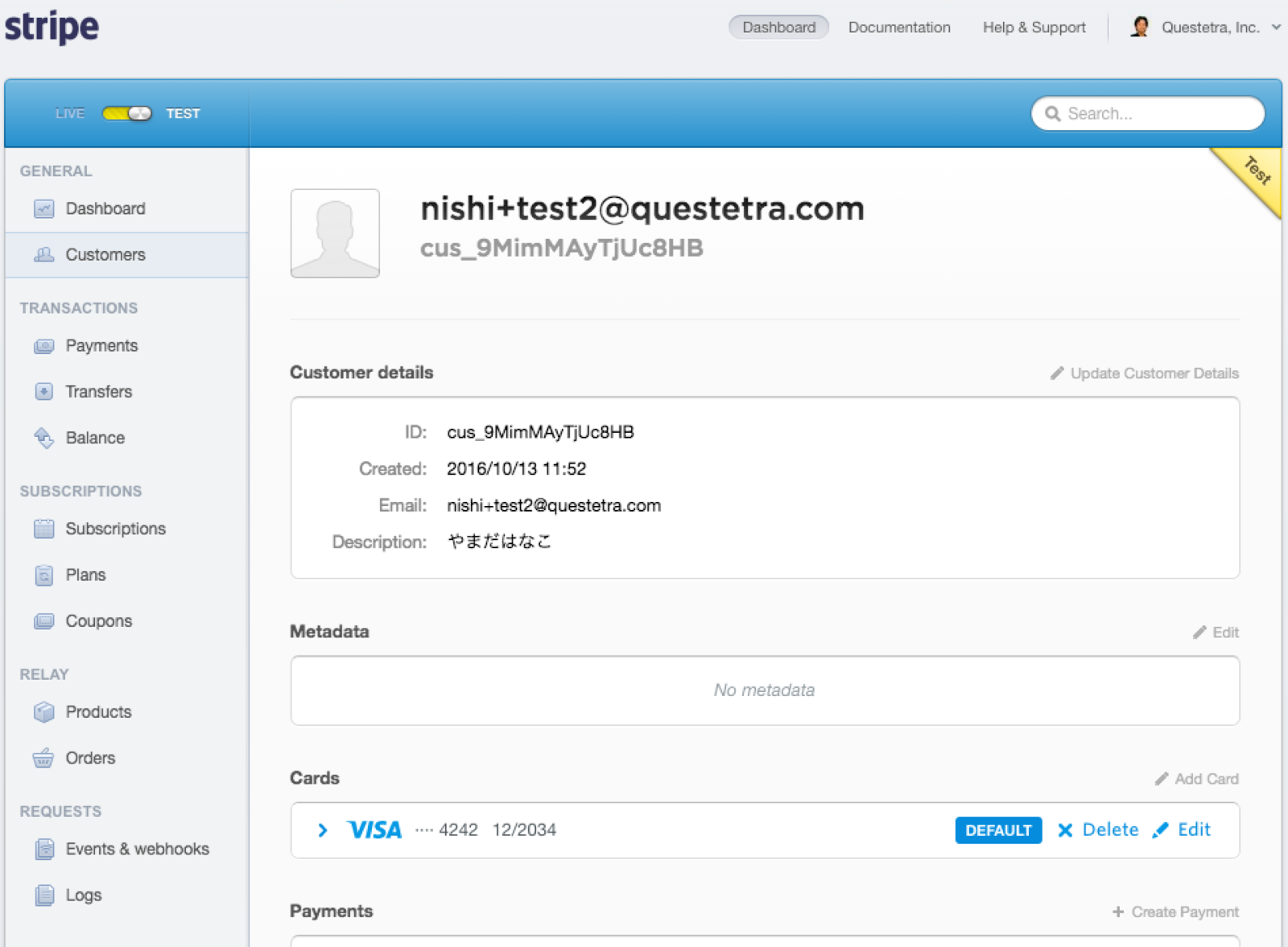This screenshot has height=947, width=1288.
Task: Click the Transfers icon in sidebar
Action: pos(43,392)
